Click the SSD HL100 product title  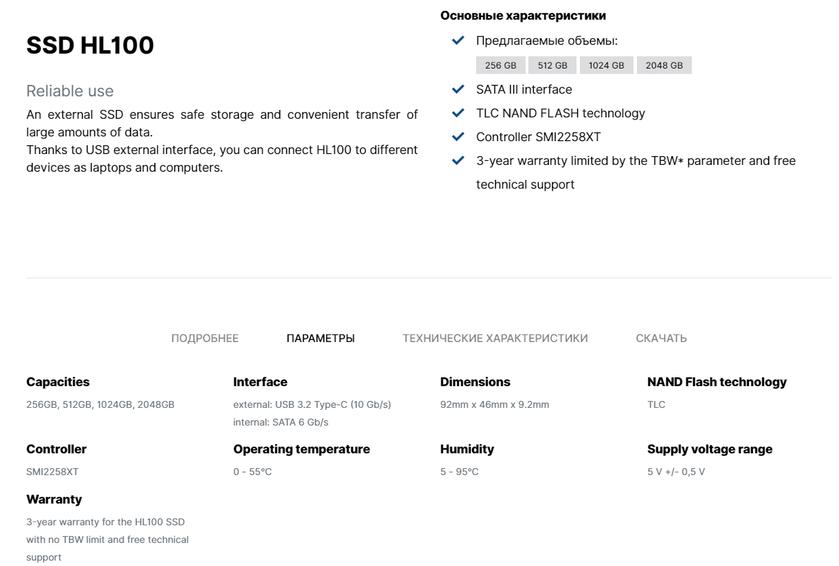click(x=90, y=46)
